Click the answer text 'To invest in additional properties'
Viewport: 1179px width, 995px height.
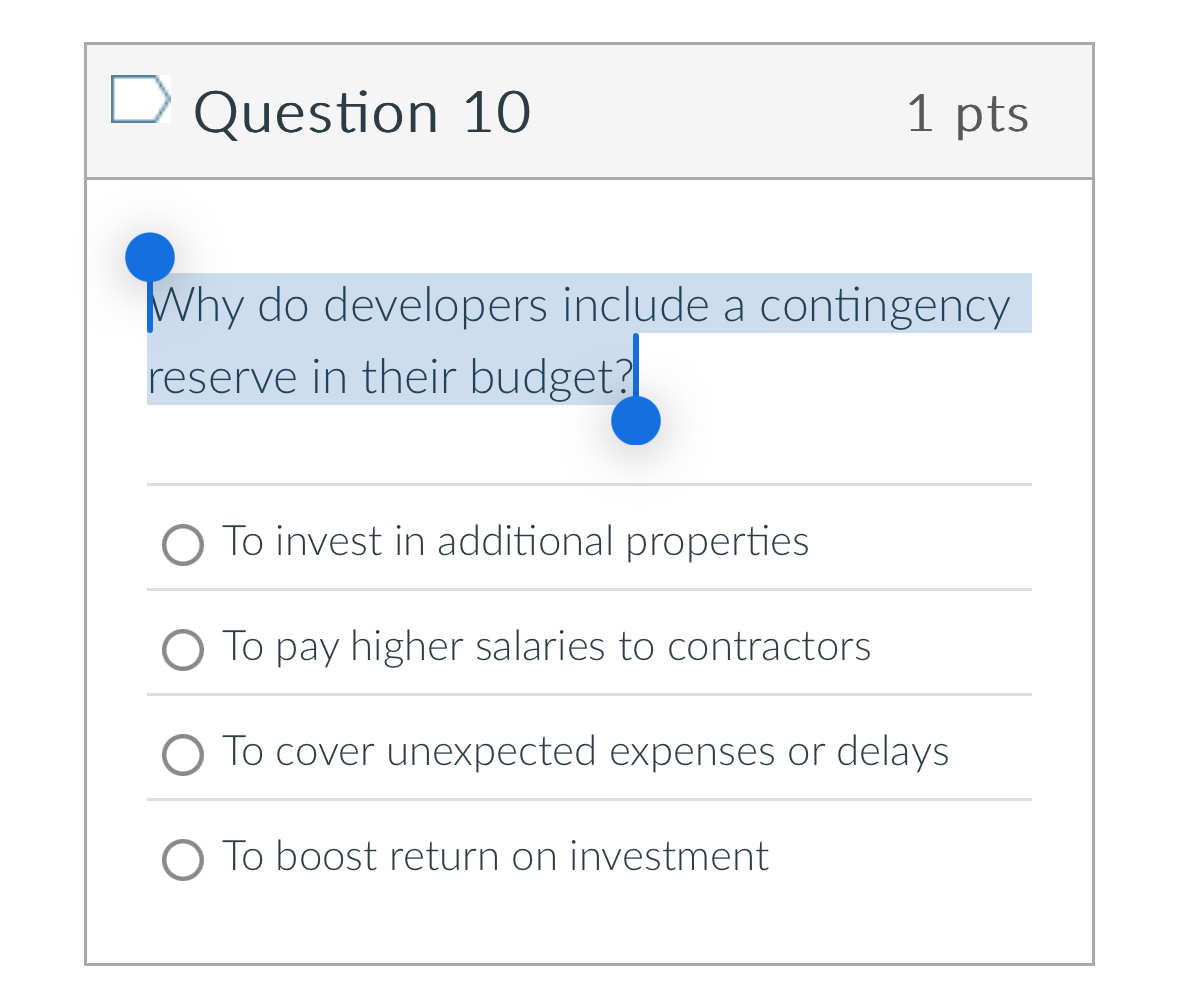coord(515,541)
